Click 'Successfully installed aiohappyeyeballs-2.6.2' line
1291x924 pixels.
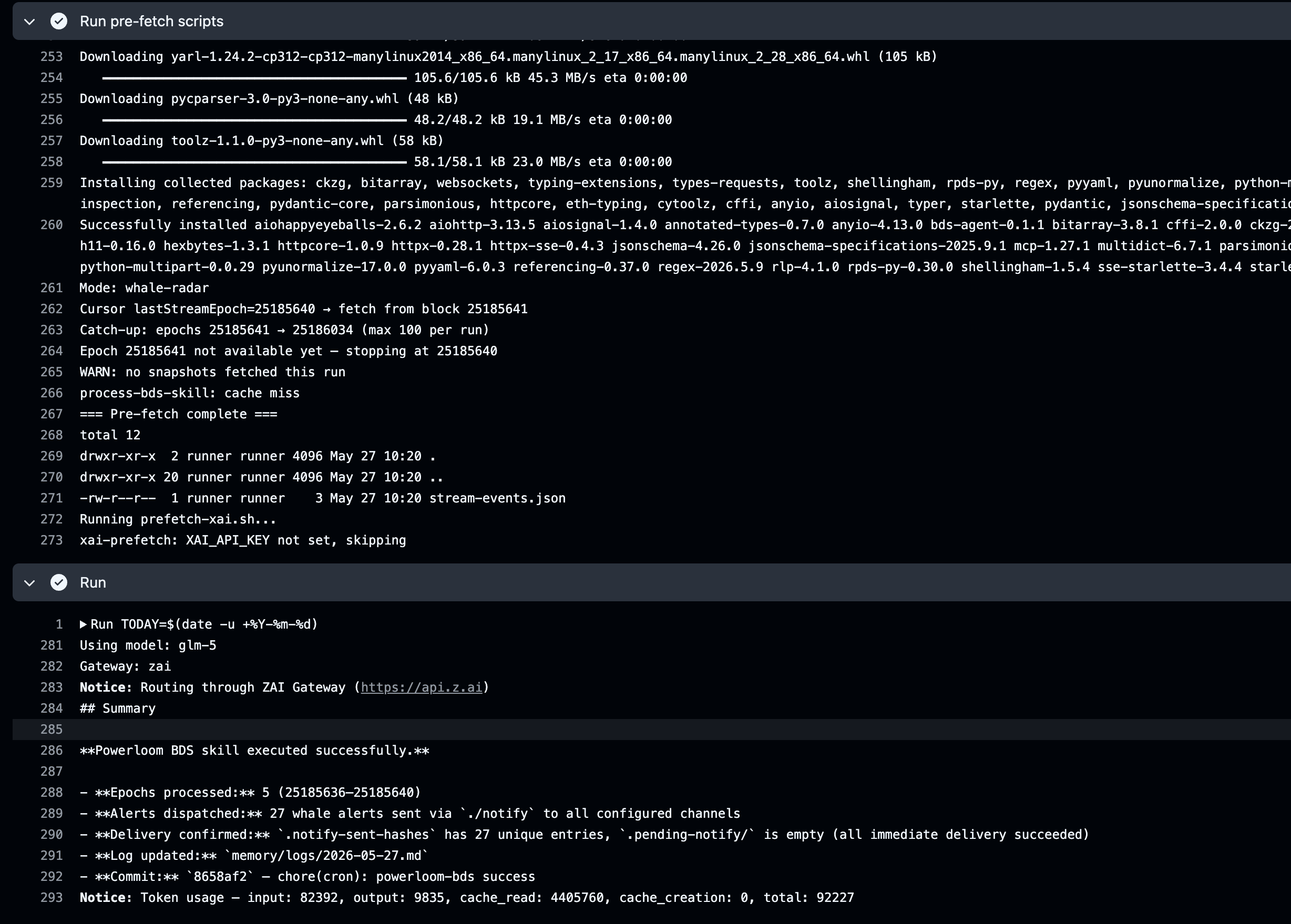click(685, 246)
